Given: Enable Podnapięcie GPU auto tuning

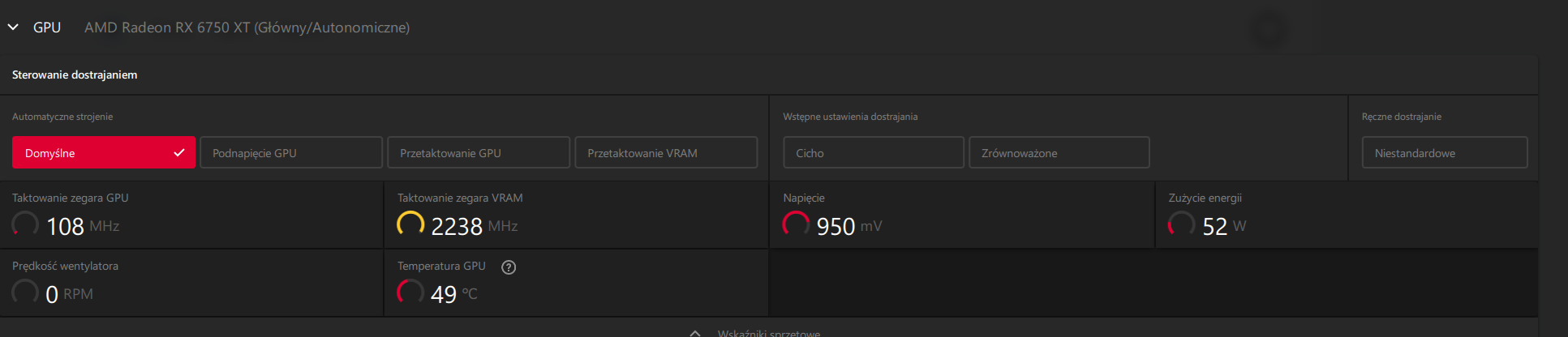Looking at the screenshot, I should point(290,153).
